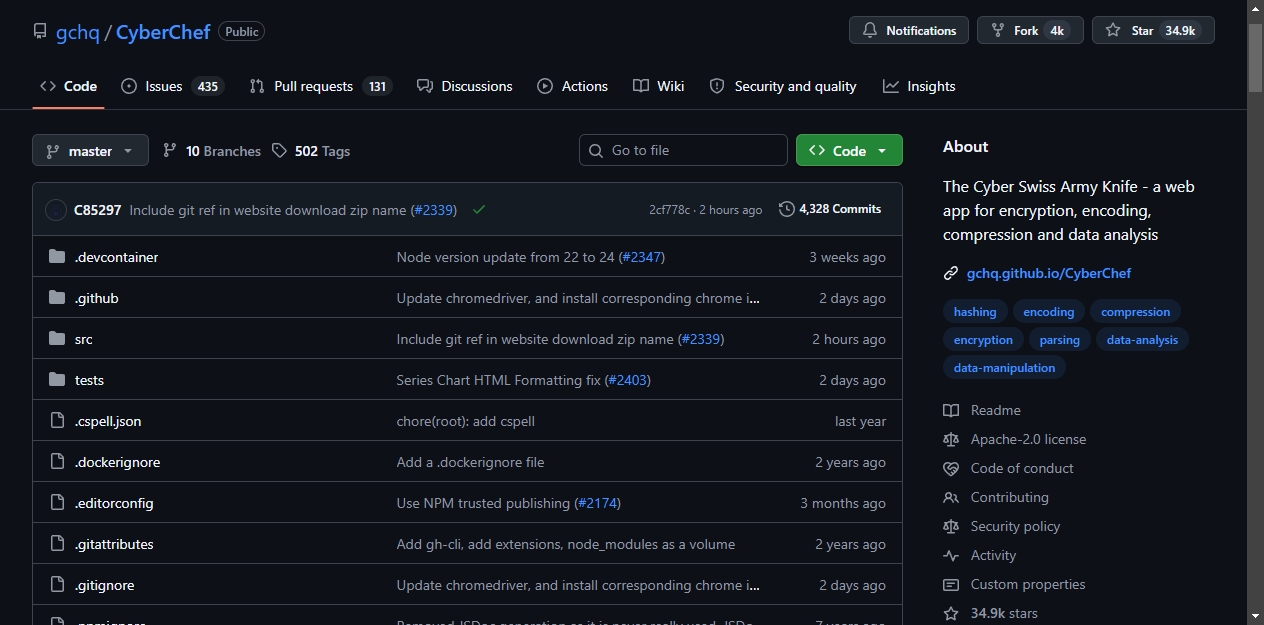Click the Notifications button
This screenshot has width=1264, height=625.
click(909, 30)
